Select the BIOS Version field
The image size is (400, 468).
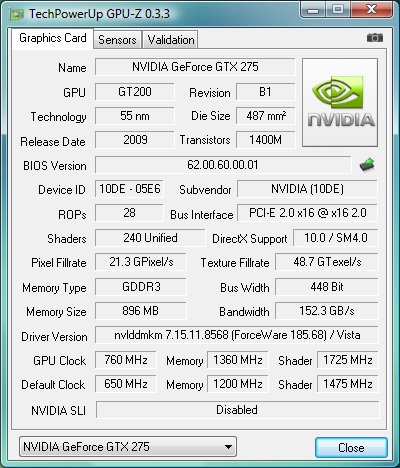223,165
